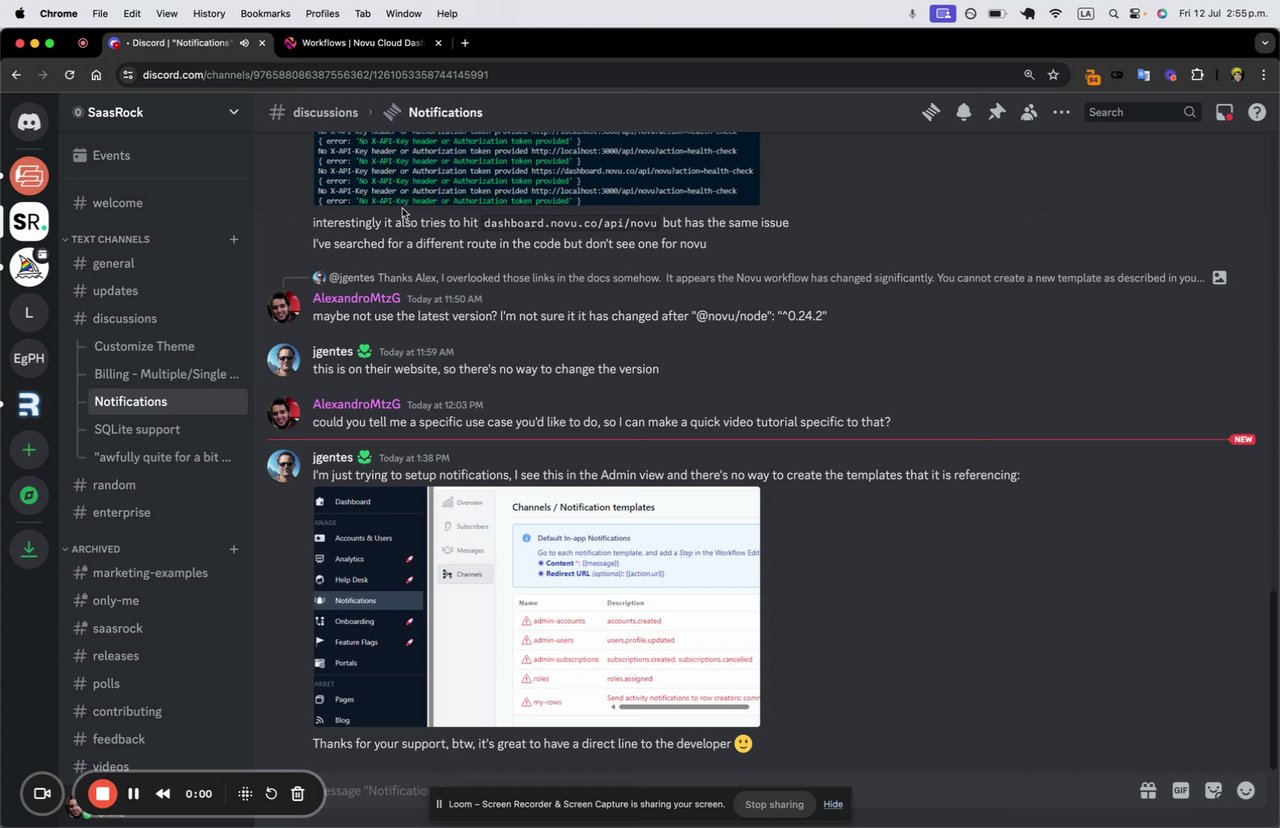The width and height of the screenshot is (1280, 828).
Task: Click the Add a Server plus icon
Action: pyautogui.click(x=29, y=450)
